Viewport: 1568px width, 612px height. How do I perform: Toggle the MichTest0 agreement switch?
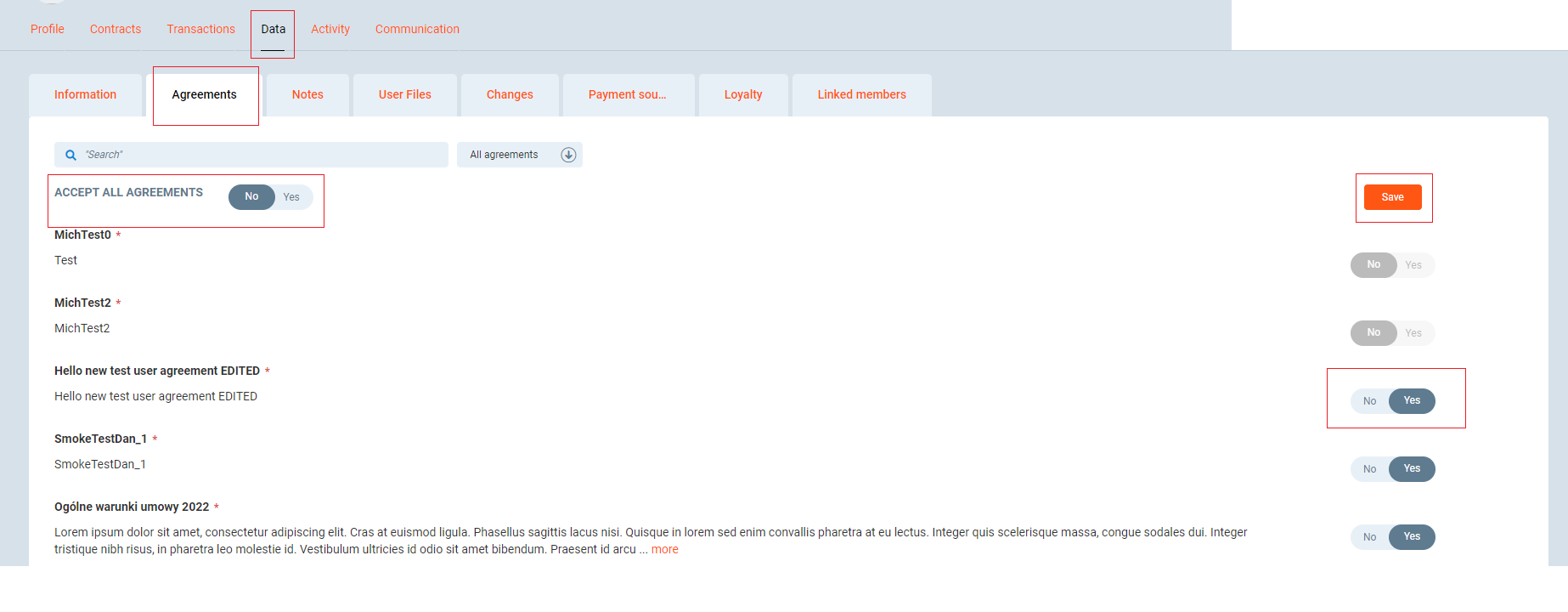click(1392, 265)
